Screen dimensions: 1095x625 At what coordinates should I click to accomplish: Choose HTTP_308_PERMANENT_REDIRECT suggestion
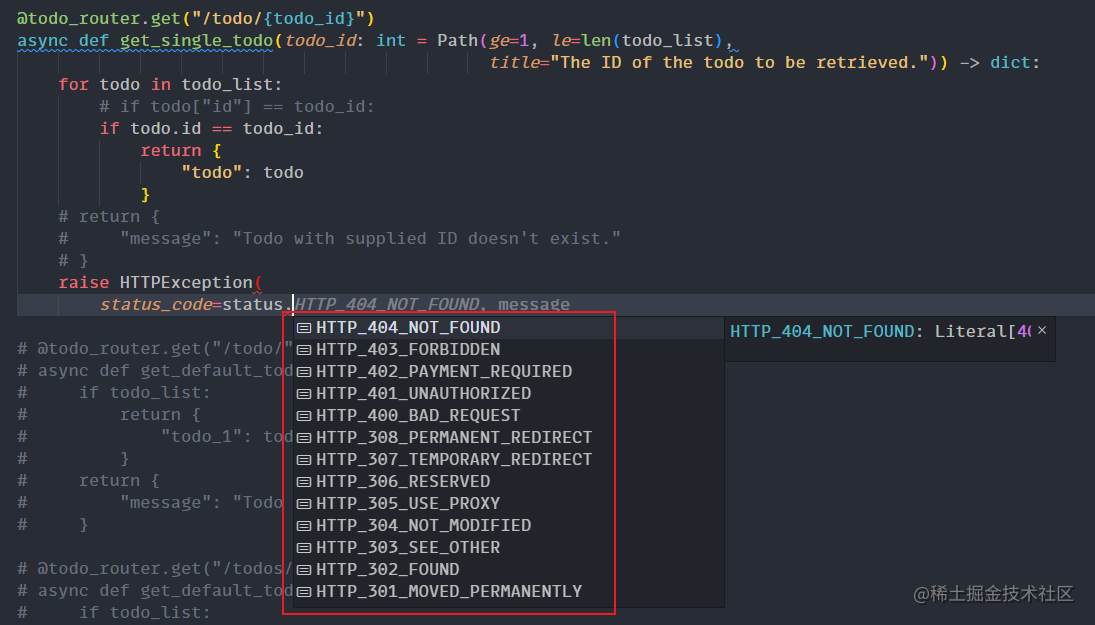coord(508,437)
